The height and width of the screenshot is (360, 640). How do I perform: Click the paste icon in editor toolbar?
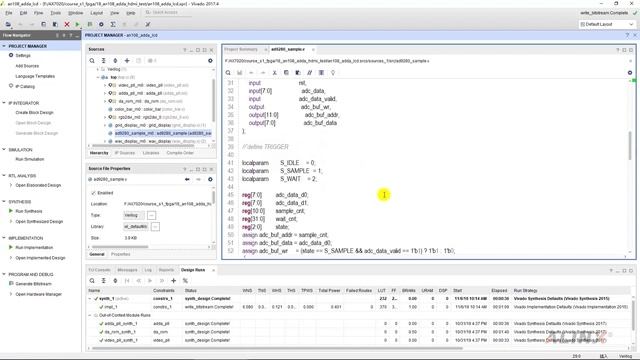pyautogui.click(x=298, y=73)
